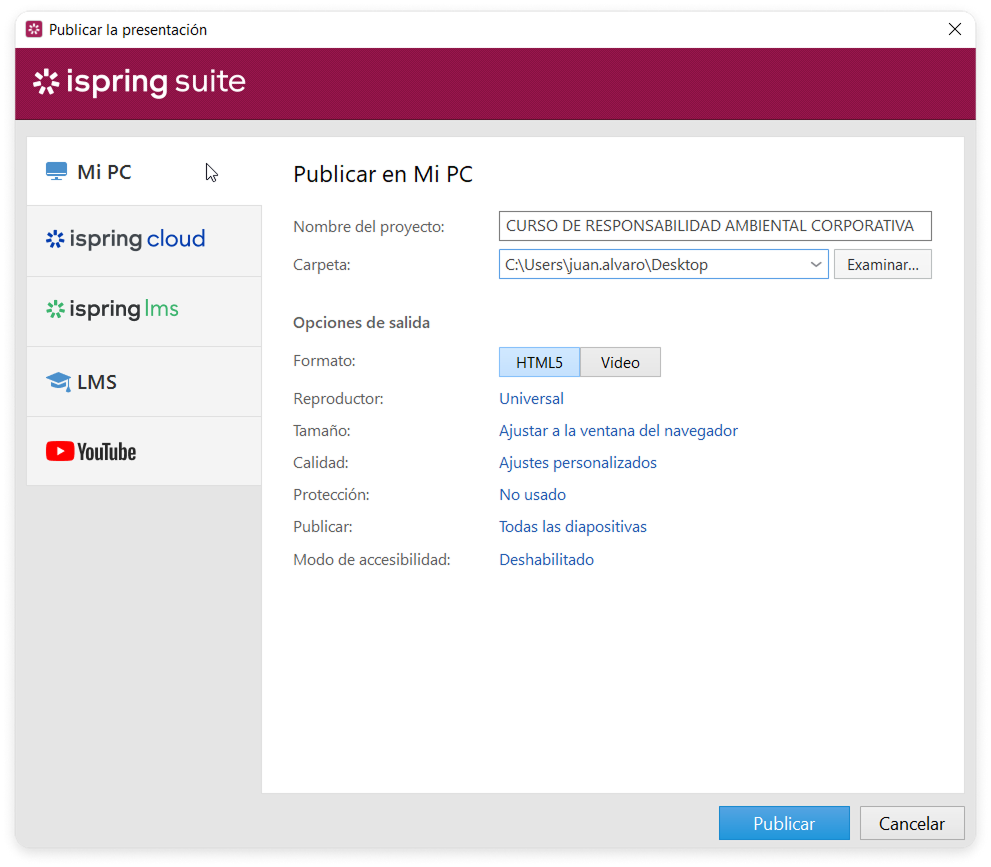Open Ajustes personalizados quality settings
991x867 pixels.
pos(577,463)
